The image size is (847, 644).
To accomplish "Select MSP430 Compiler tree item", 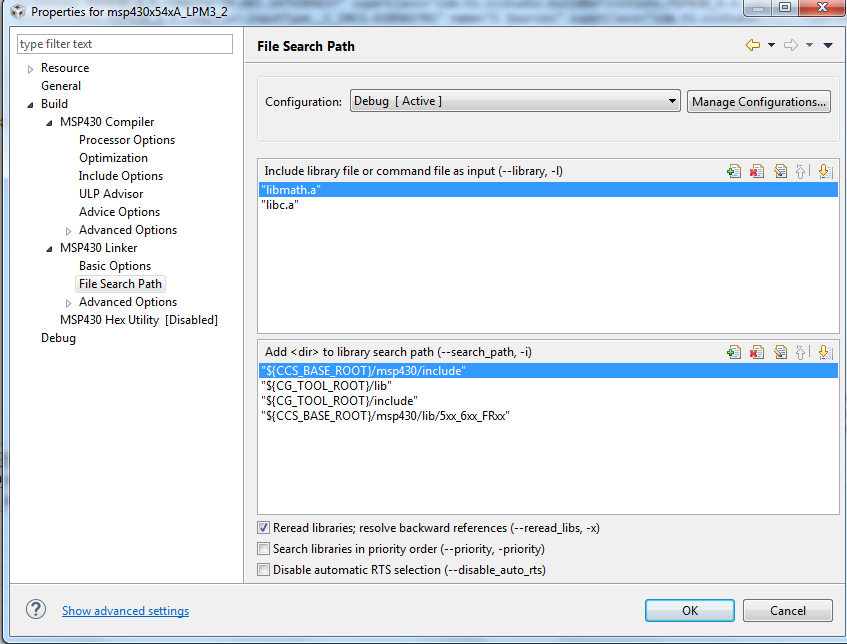I will 107,122.
